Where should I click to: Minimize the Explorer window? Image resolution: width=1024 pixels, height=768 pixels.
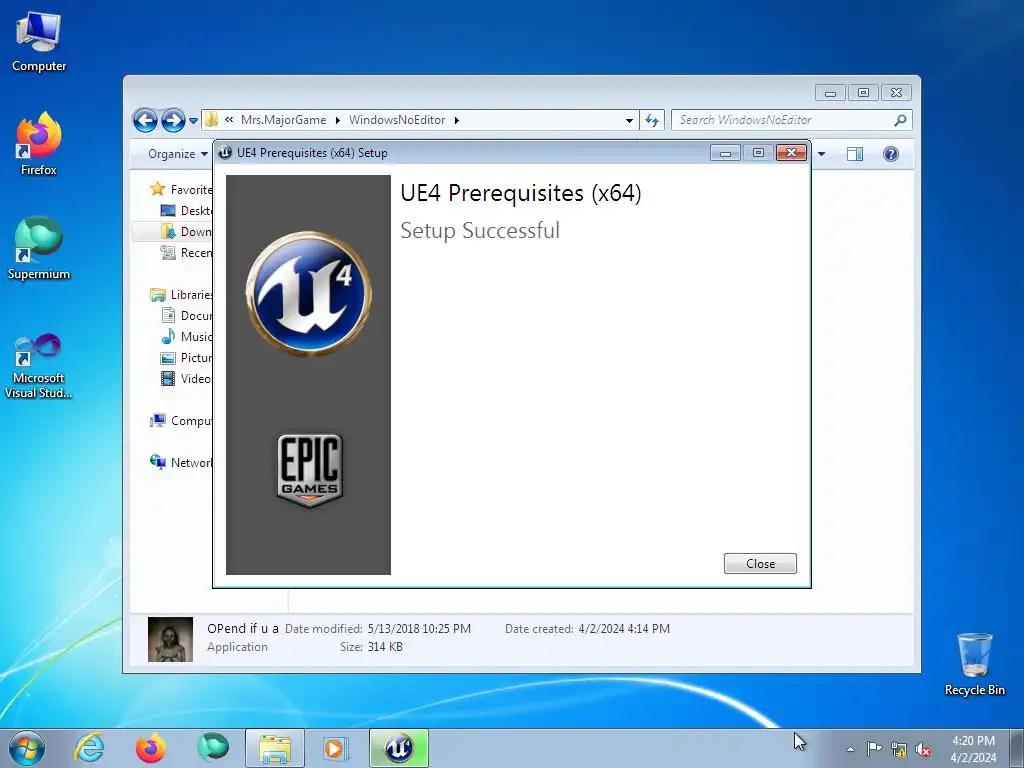coord(830,93)
